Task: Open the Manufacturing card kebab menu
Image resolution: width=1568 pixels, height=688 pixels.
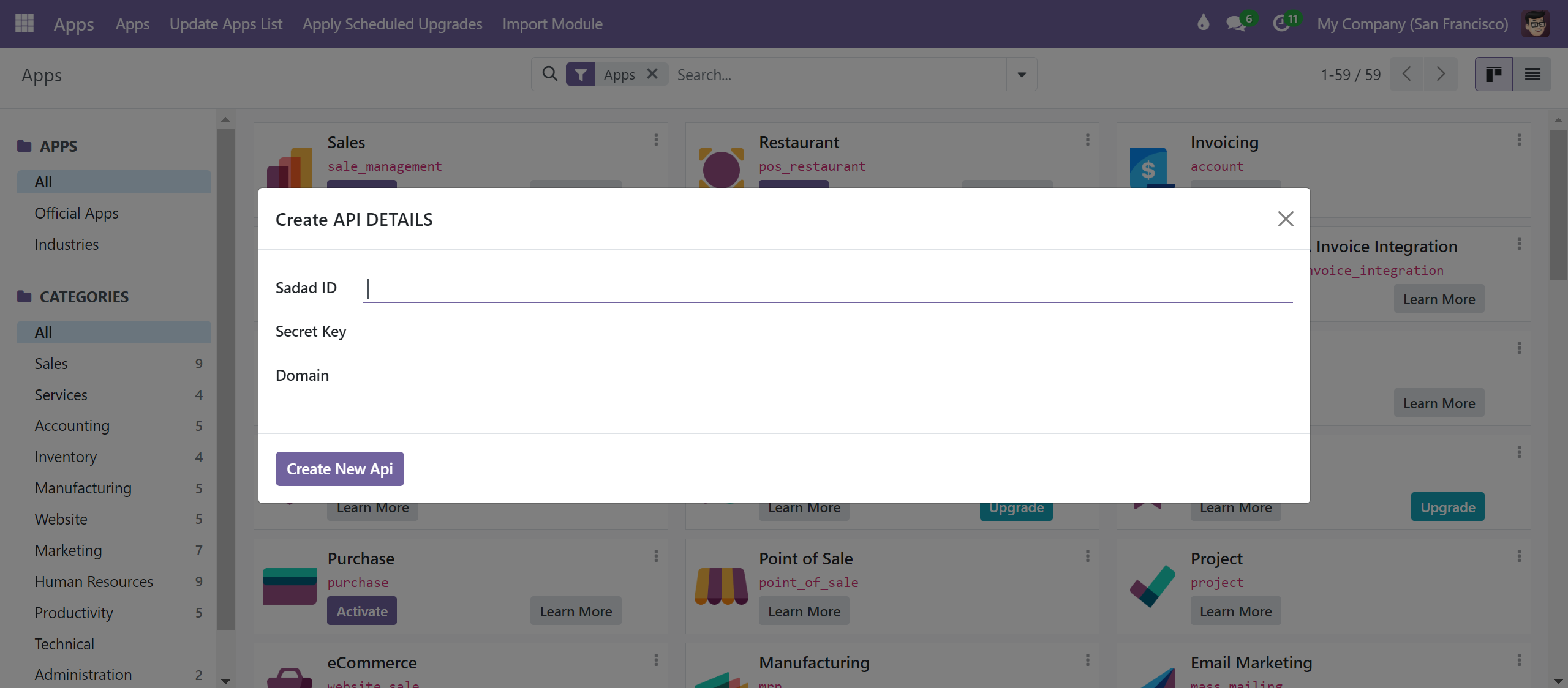Action: point(1088,660)
